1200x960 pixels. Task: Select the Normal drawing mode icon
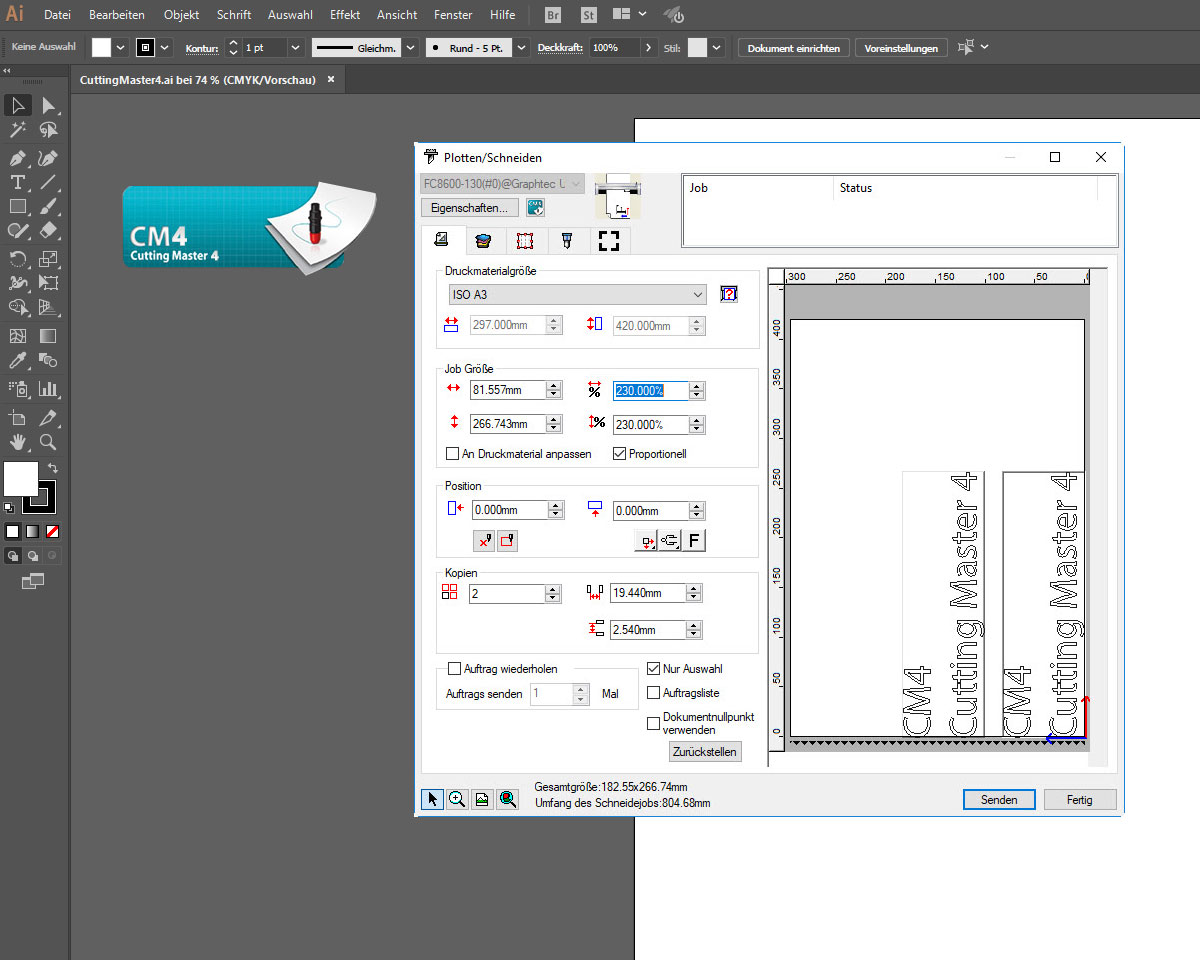tap(14, 555)
